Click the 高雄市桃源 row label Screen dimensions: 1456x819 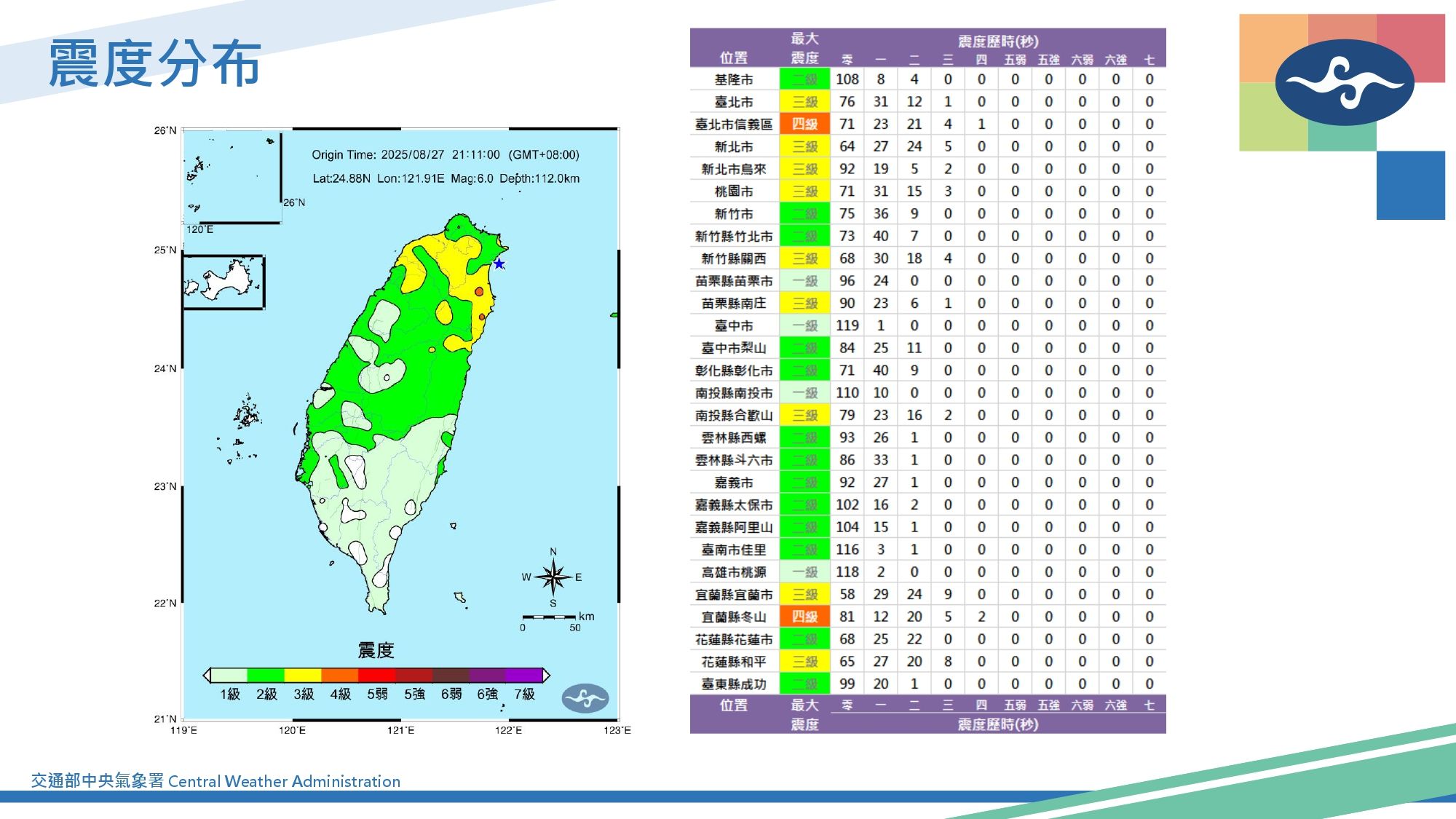734,572
